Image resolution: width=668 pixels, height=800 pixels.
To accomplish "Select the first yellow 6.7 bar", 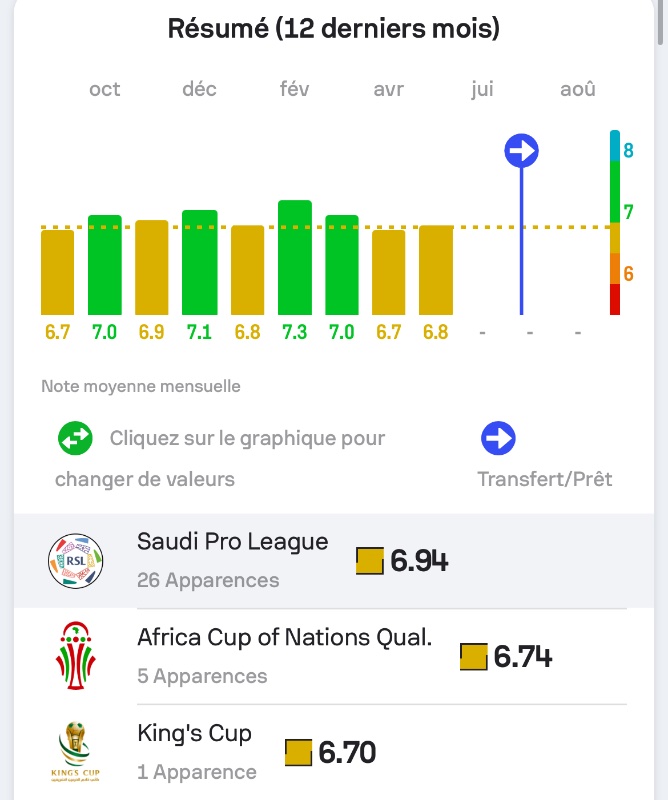I will pos(58,271).
